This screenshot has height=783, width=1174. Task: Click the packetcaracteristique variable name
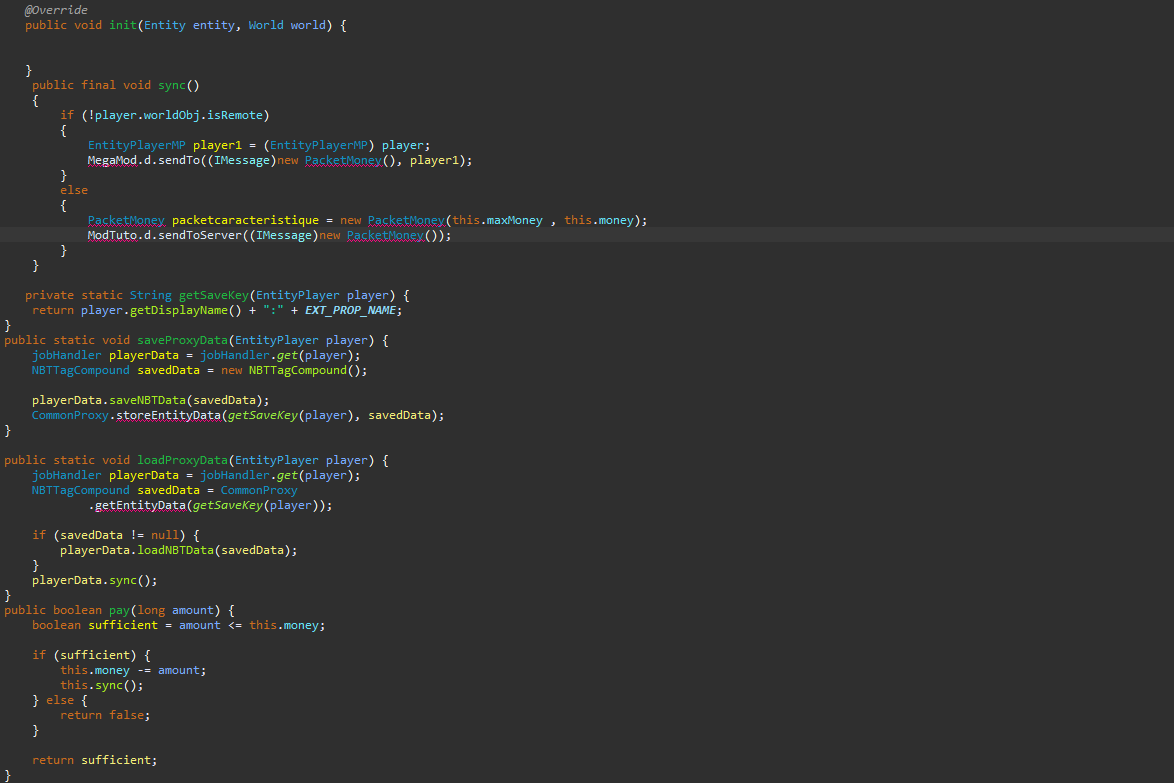tap(245, 220)
